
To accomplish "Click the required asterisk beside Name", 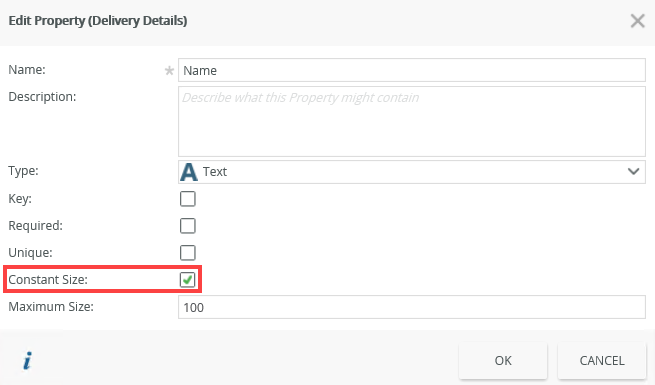I will click(x=169, y=71).
